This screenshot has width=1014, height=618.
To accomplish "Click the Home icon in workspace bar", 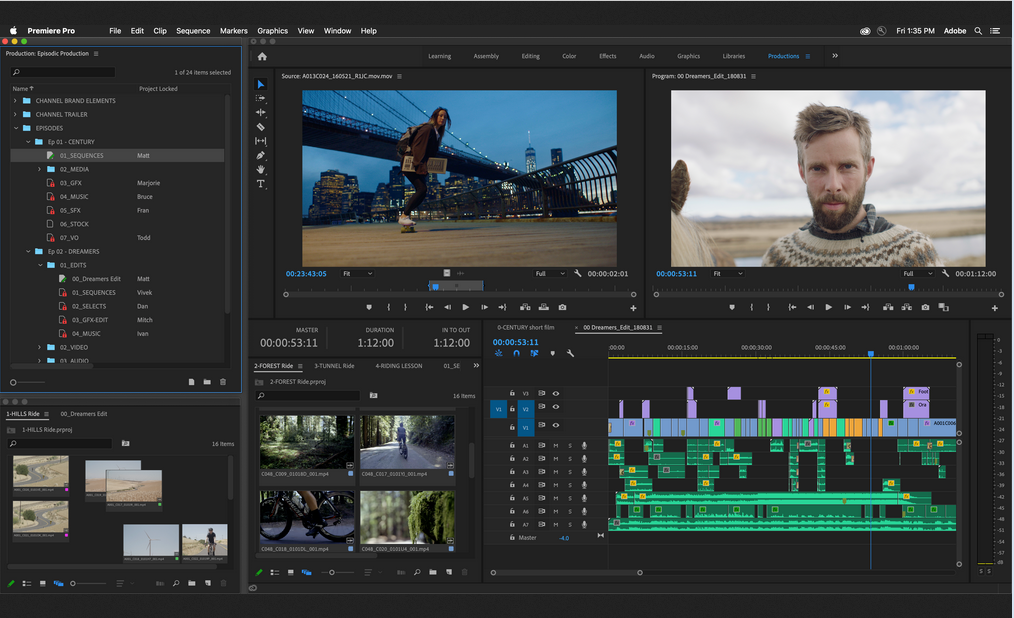I will click(262, 56).
